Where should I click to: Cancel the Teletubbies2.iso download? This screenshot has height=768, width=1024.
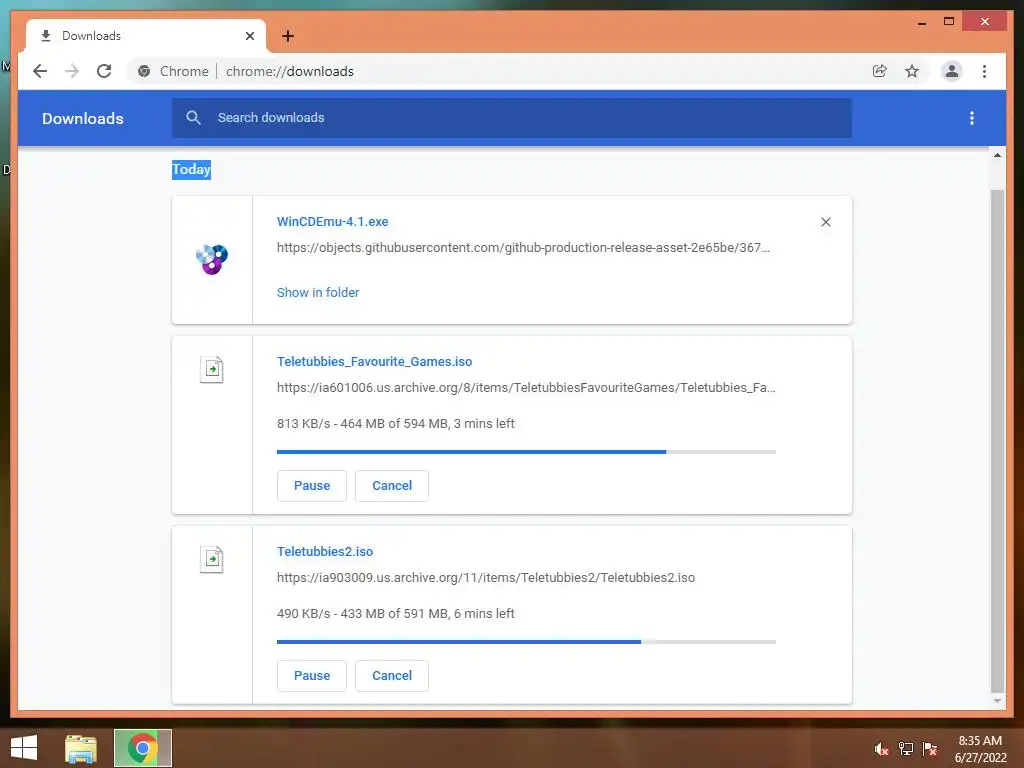[x=392, y=676]
